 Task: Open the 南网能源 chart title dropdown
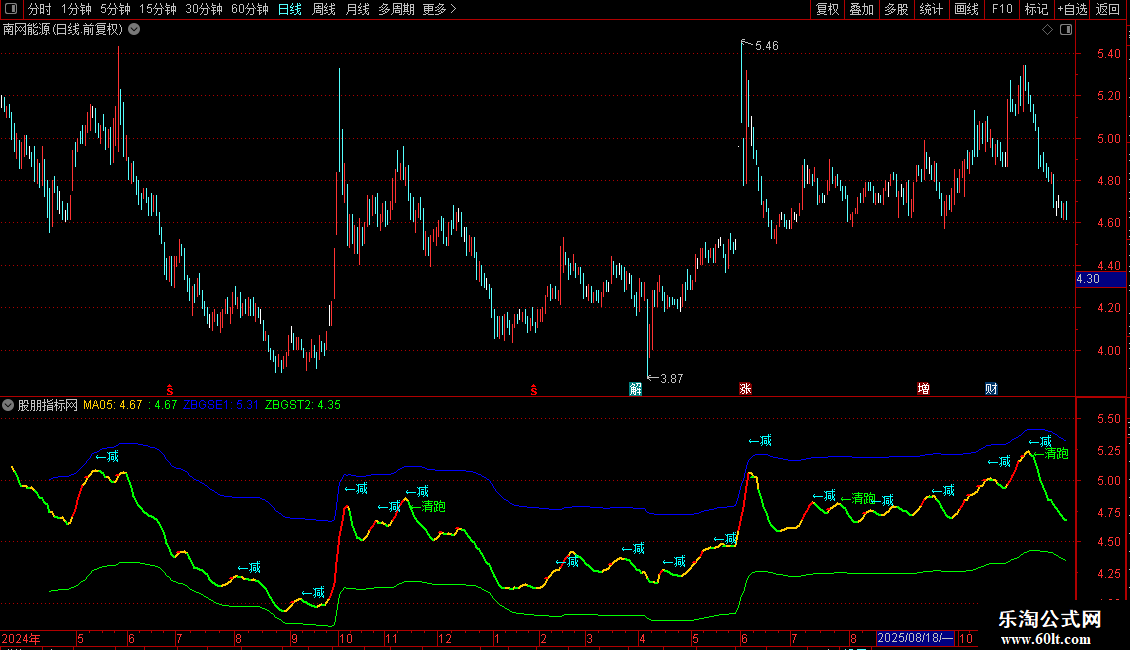point(134,30)
